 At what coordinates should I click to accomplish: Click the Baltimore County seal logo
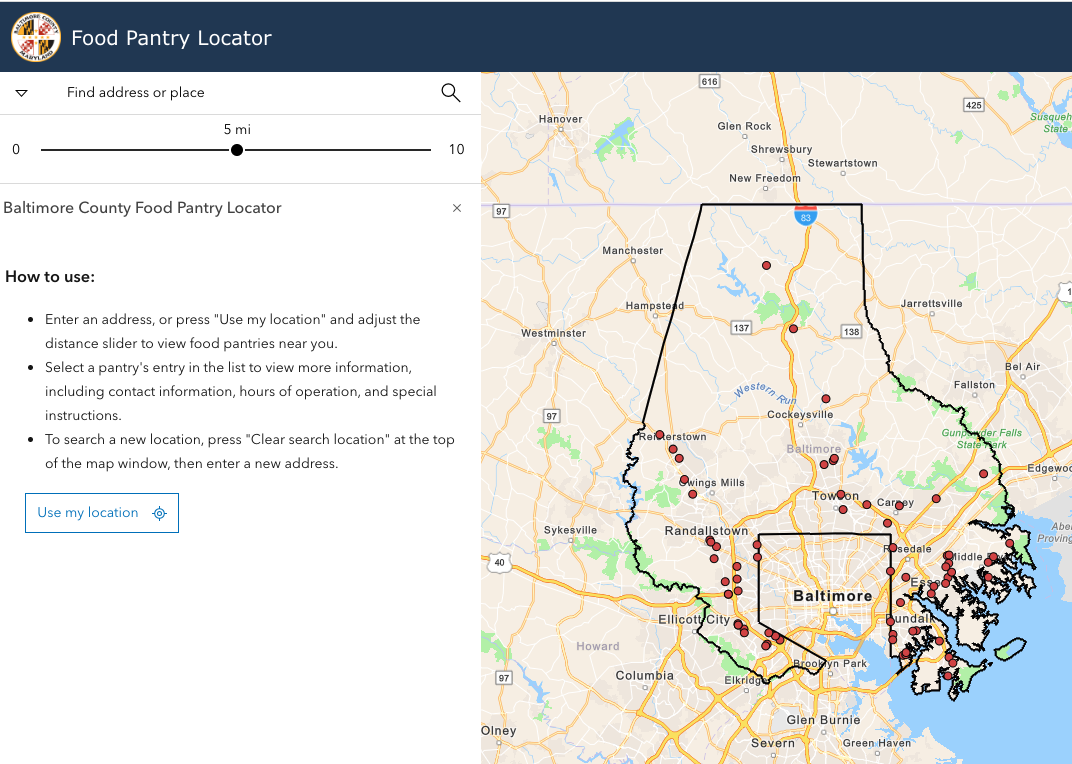pos(36,36)
